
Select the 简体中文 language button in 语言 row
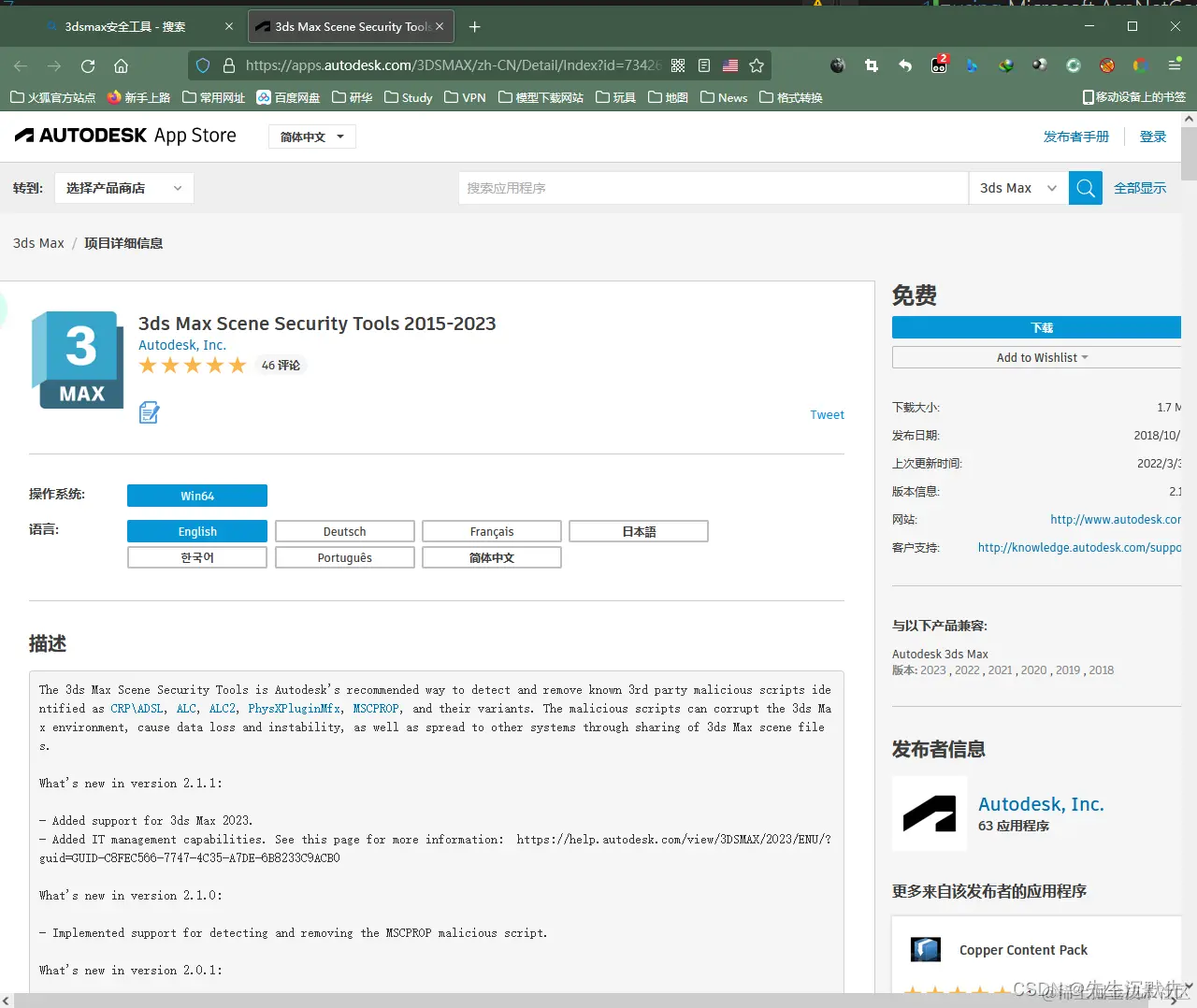(492, 557)
